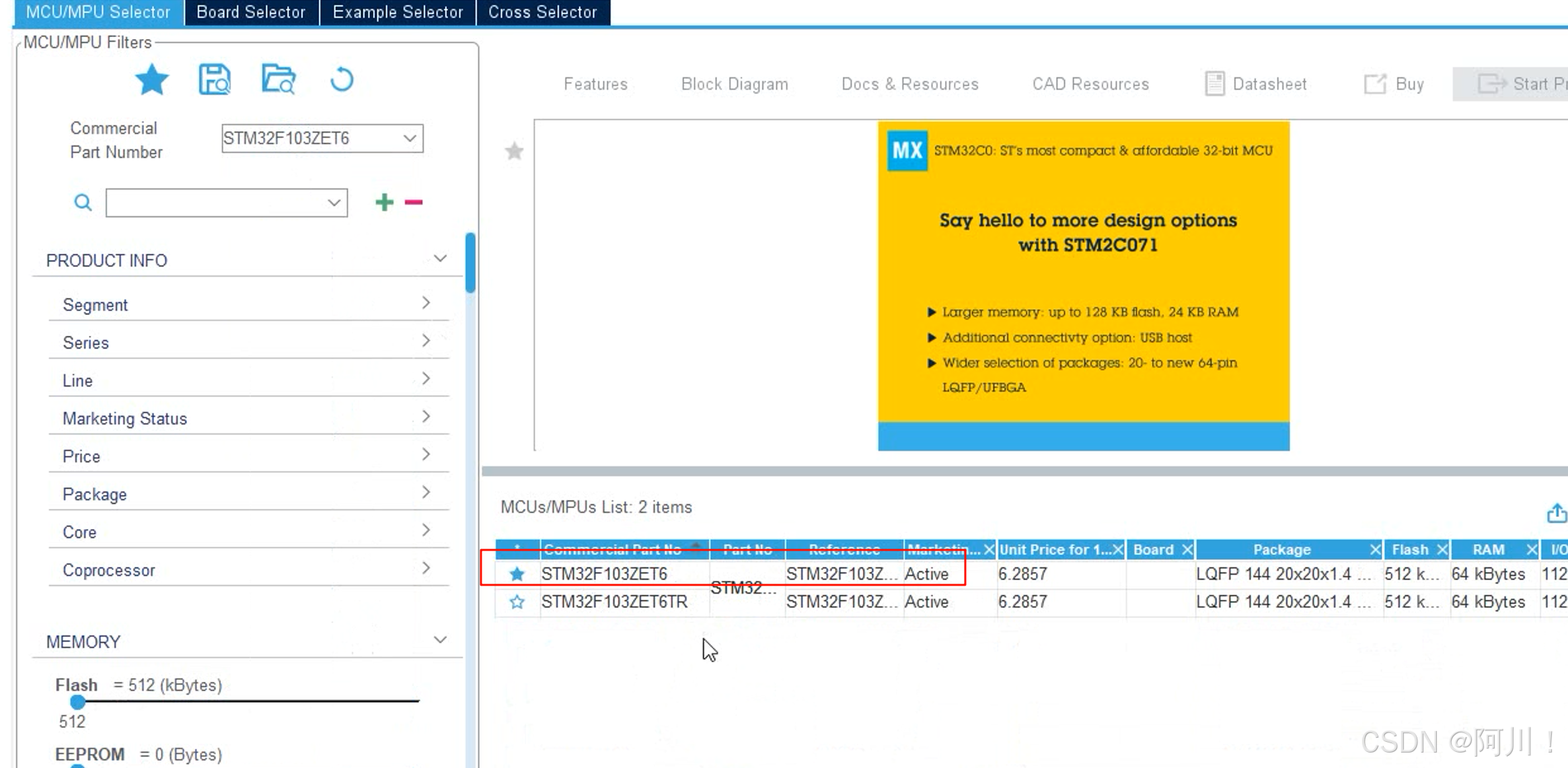
Task: Expand the Series filter
Action: [x=426, y=341]
